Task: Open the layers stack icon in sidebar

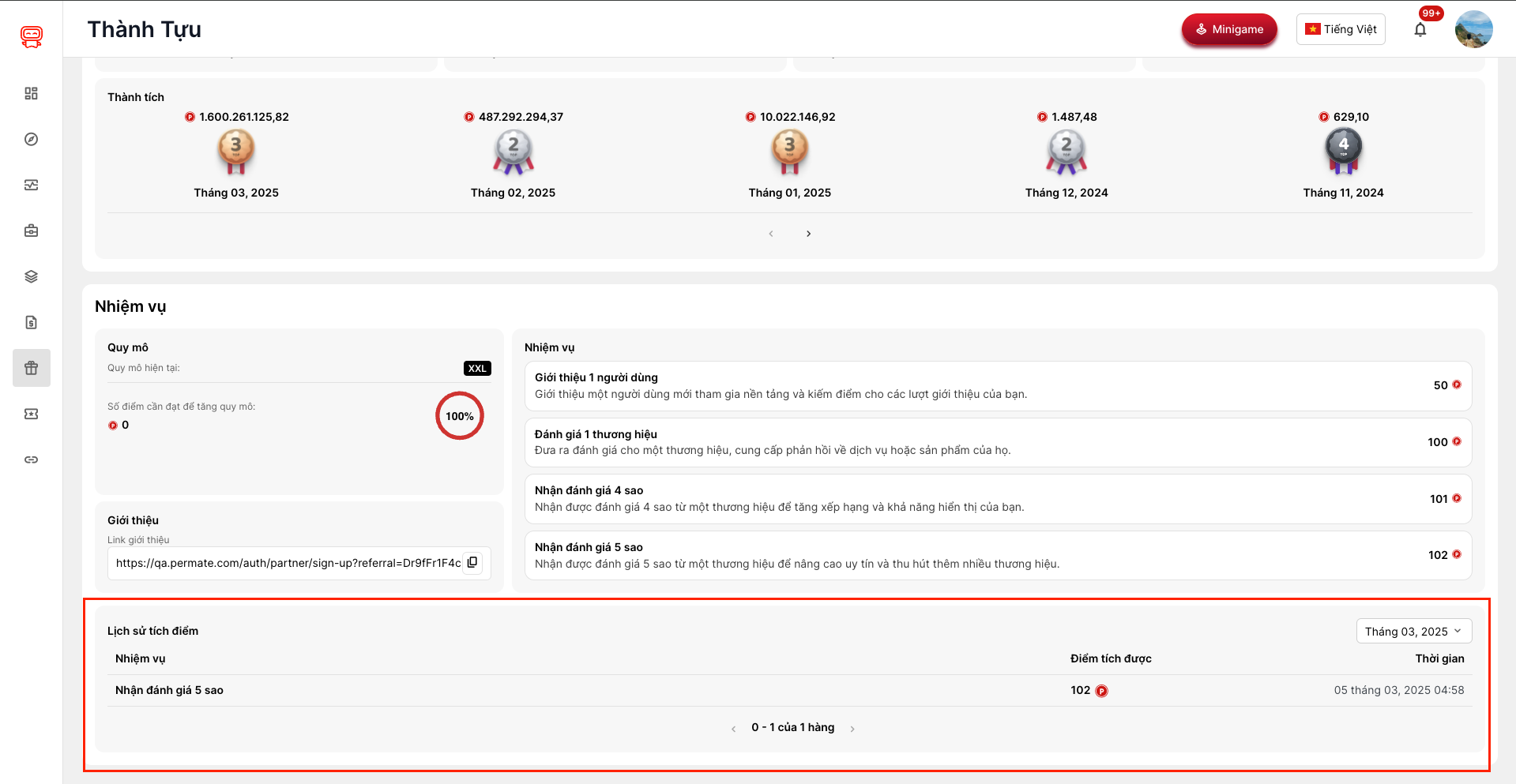Action: [x=32, y=277]
